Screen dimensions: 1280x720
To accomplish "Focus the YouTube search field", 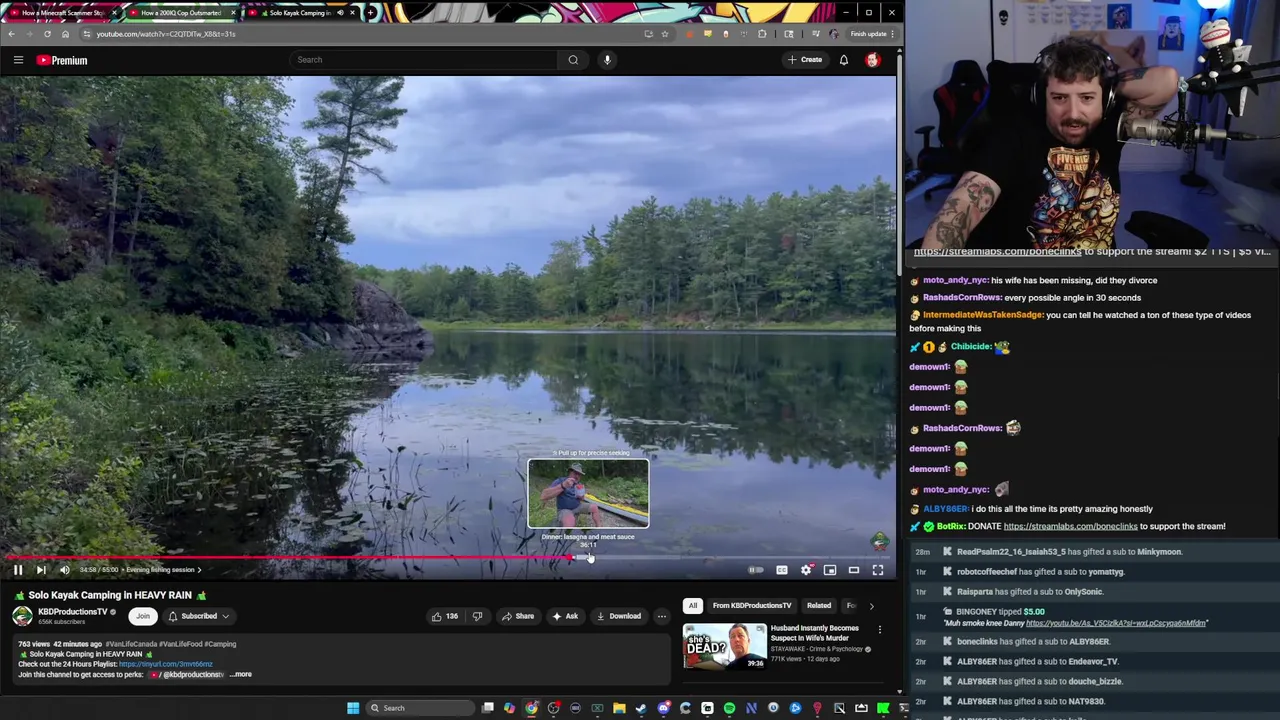I will point(424,60).
